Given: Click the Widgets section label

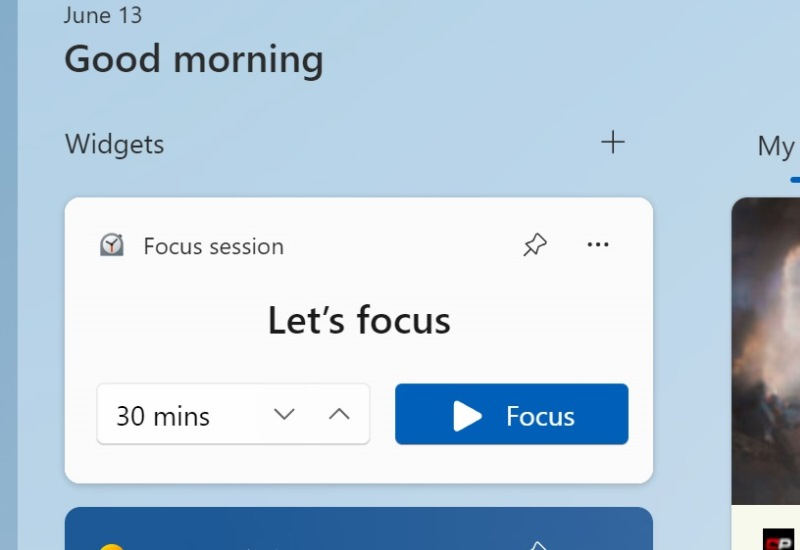Looking at the screenshot, I should pyautogui.click(x=114, y=144).
